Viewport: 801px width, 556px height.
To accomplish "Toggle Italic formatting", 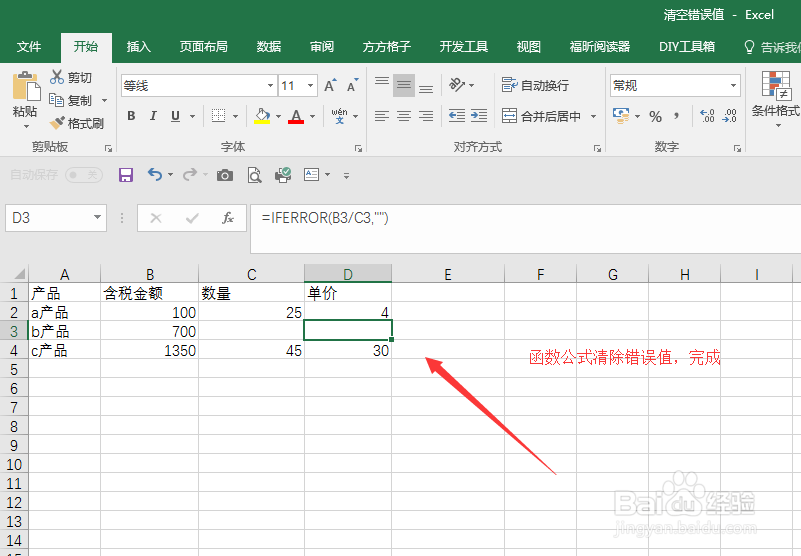I will pyautogui.click(x=153, y=116).
